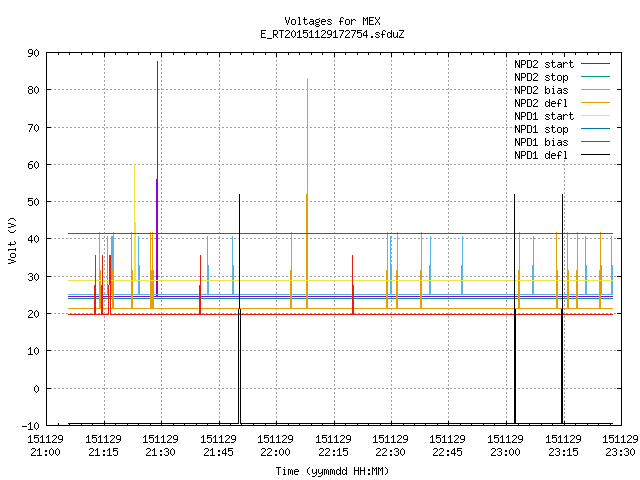The image size is (640, 480).
Task: Click the 'NPD2 start' legend label
Action: click(x=544, y=64)
